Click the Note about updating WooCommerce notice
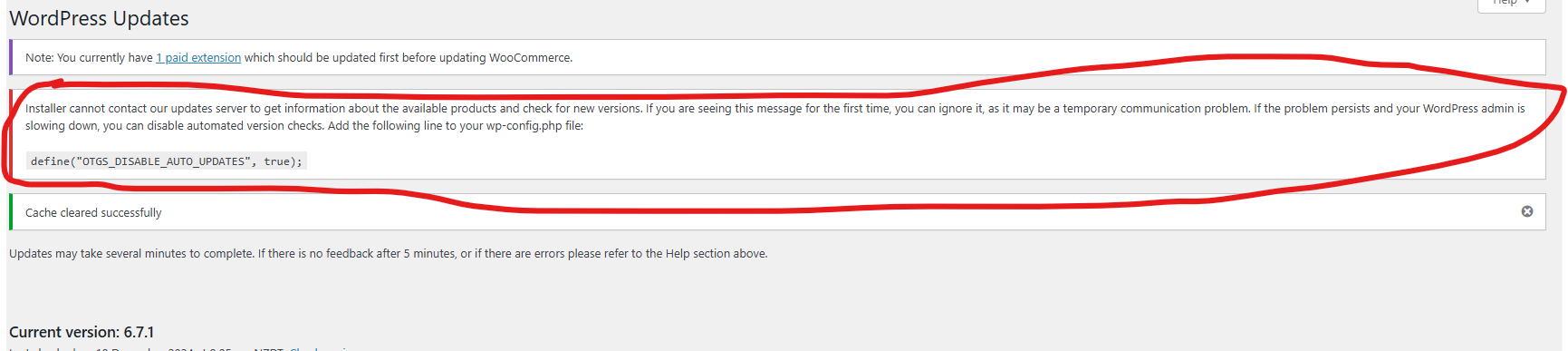Viewport: 1568px width, 351px height. (x=299, y=57)
